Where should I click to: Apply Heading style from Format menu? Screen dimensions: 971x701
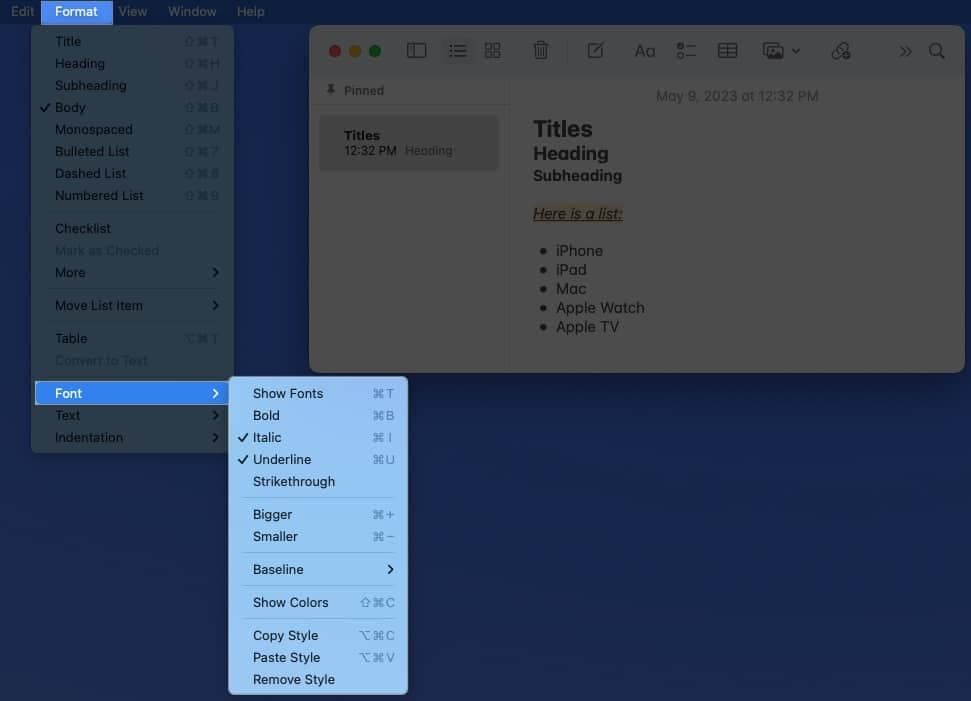pos(132,64)
